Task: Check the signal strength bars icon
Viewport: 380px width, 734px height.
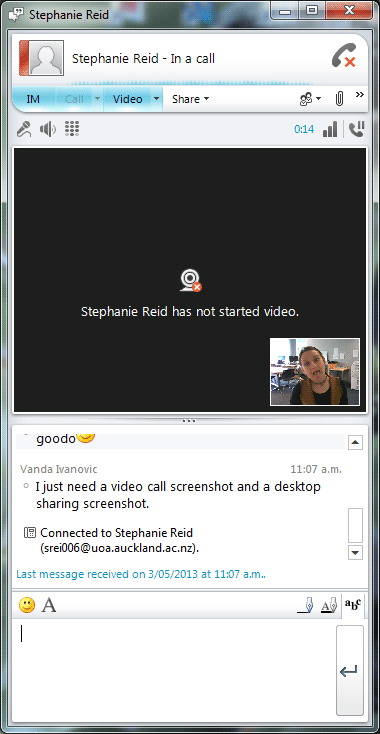Action: 330,129
